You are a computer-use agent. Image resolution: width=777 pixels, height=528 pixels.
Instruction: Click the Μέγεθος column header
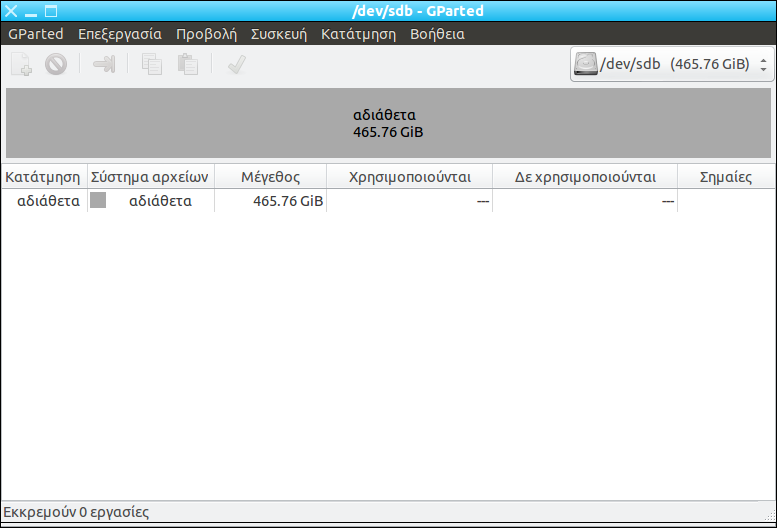pos(270,177)
